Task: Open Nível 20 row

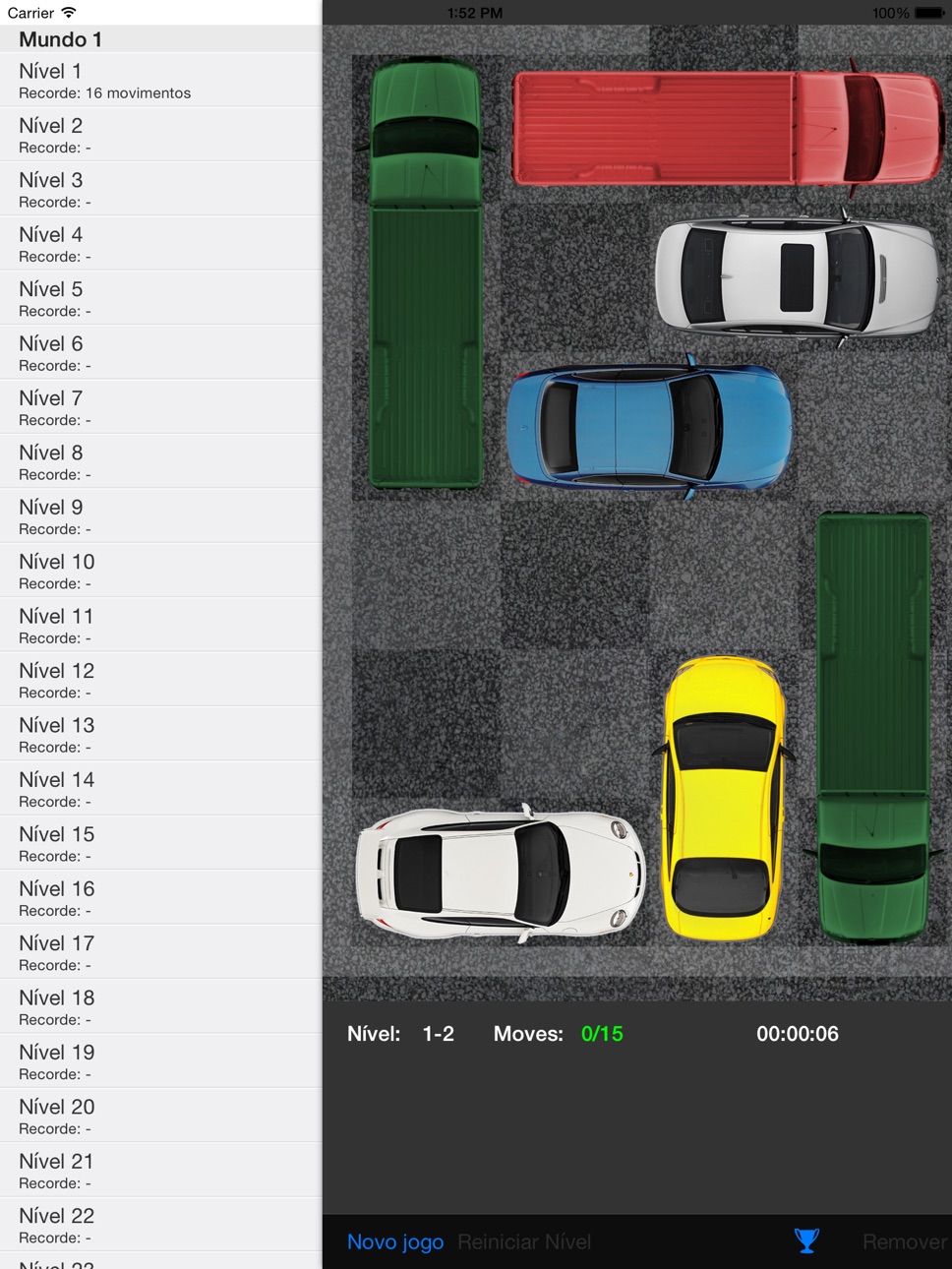Action: tap(160, 1116)
